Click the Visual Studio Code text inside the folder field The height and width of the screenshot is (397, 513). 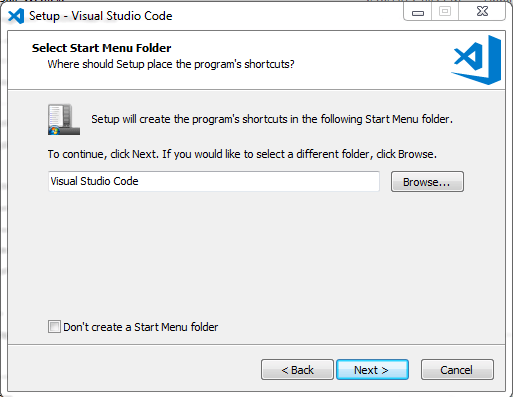[x=94, y=181]
